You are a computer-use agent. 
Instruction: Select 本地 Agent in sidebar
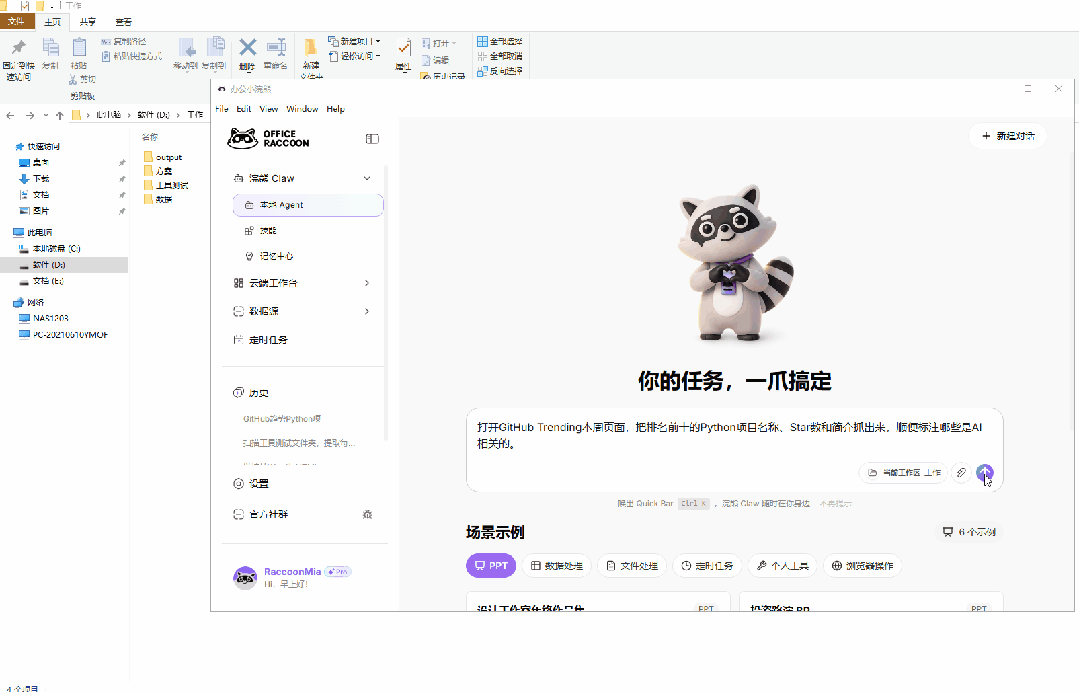pyautogui.click(x=308, y=205)
